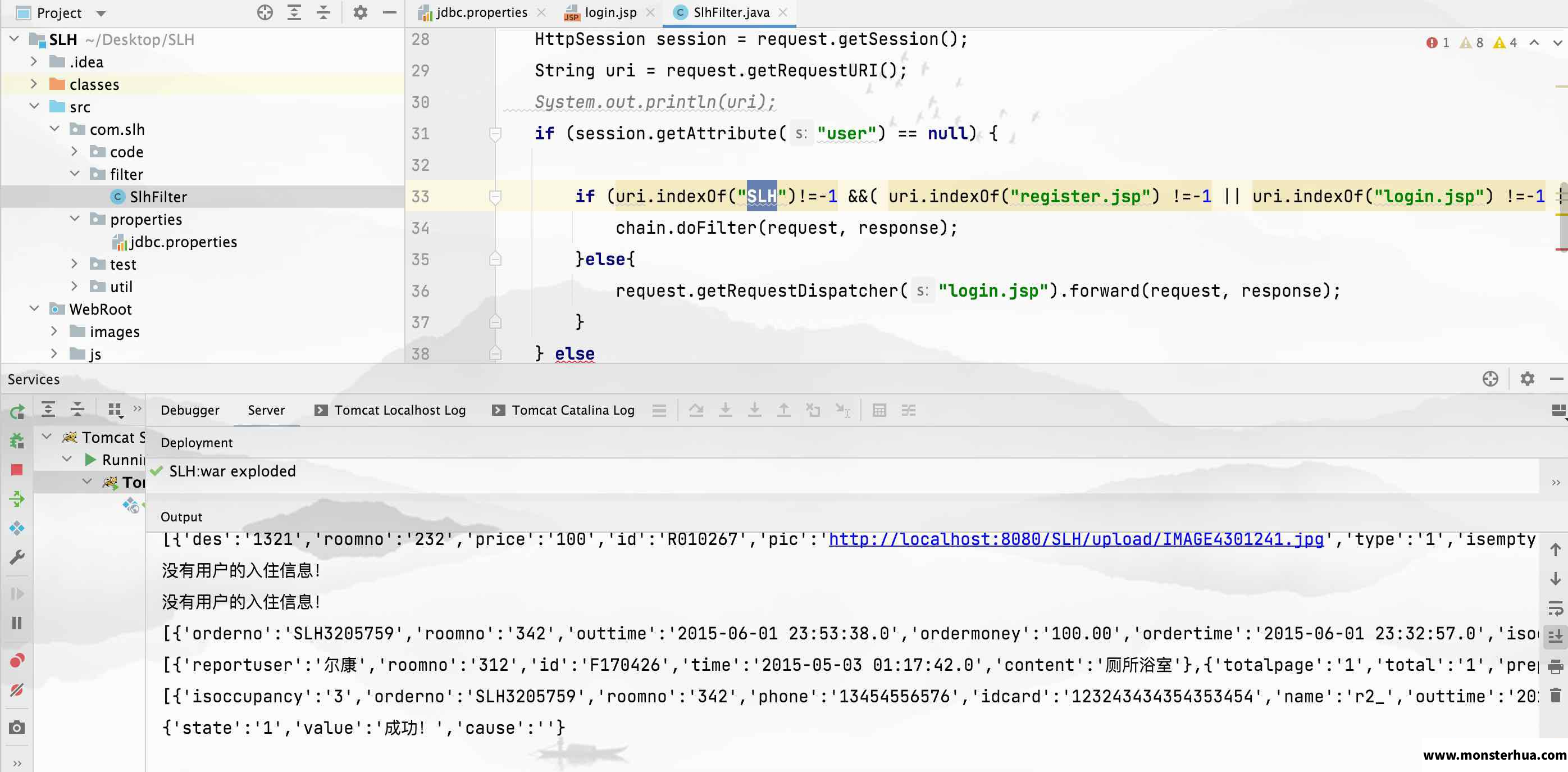Click the blue artifacts diamond icon
Screen dimensions: 1568x772
click(x=17, y=528)
